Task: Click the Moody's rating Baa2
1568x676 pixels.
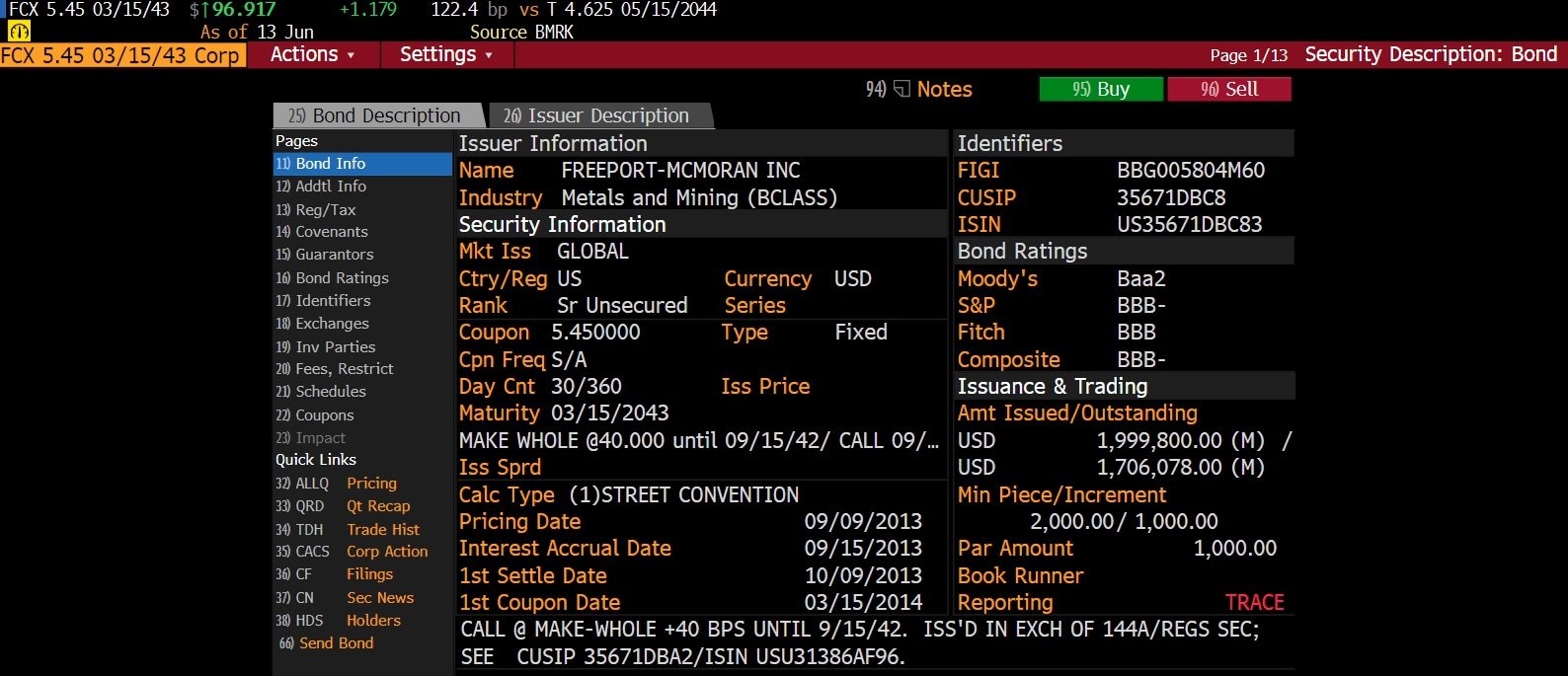Action: [x=1141, y=279]
